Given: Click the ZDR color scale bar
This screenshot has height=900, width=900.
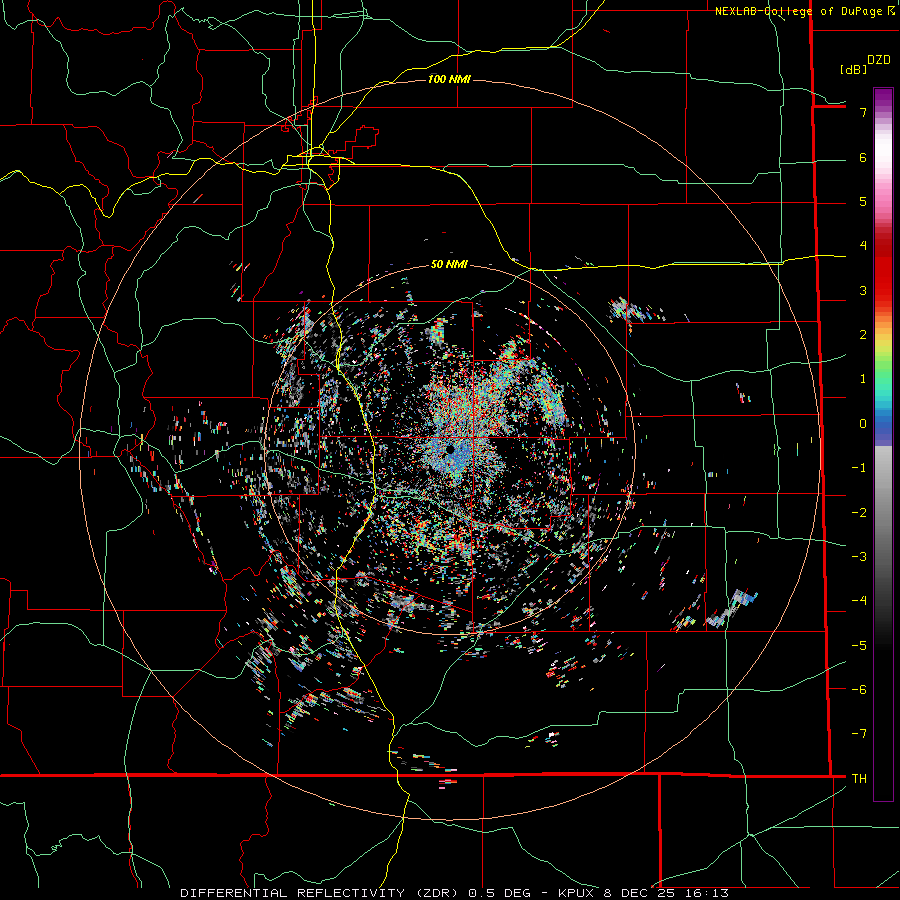Looking at the screenshot, I should pyautogui.click(x=883, y=444).
